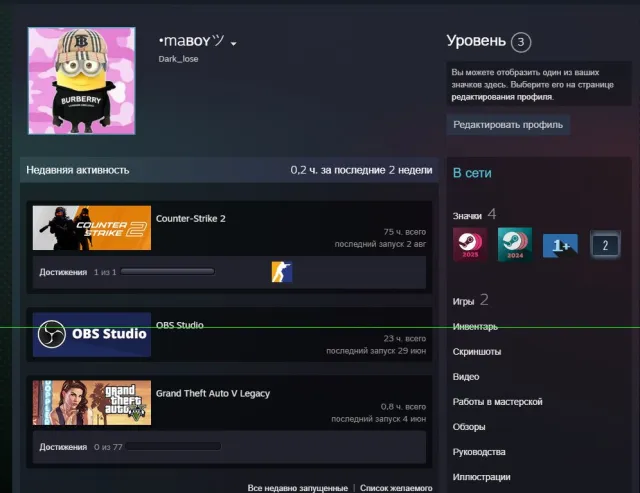Open Работы в мастерской link
The image size is (640, 493).
tap(498, 402)
